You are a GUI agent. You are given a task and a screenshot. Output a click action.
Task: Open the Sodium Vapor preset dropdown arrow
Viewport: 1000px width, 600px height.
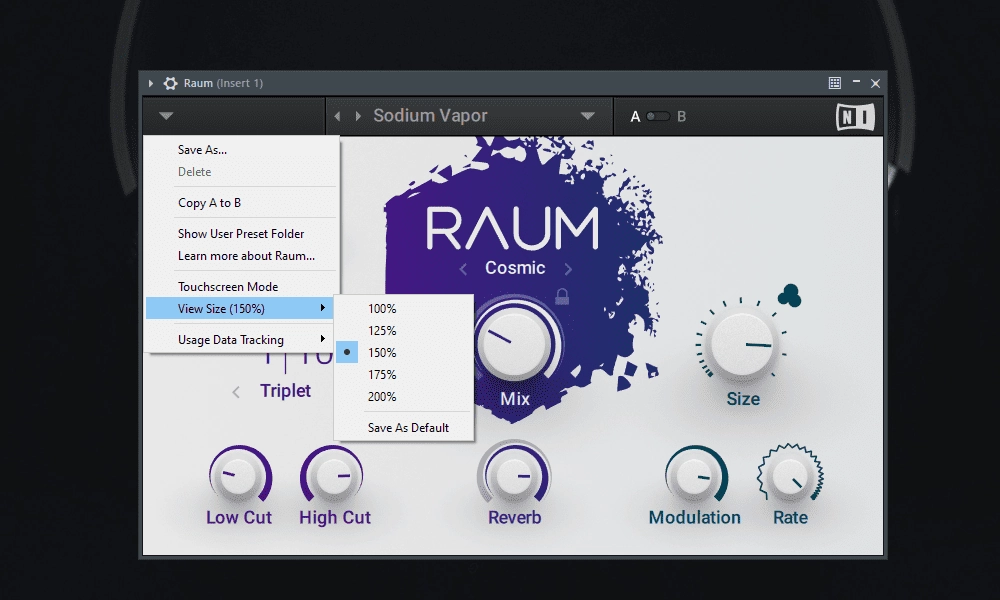pos(587,116)
